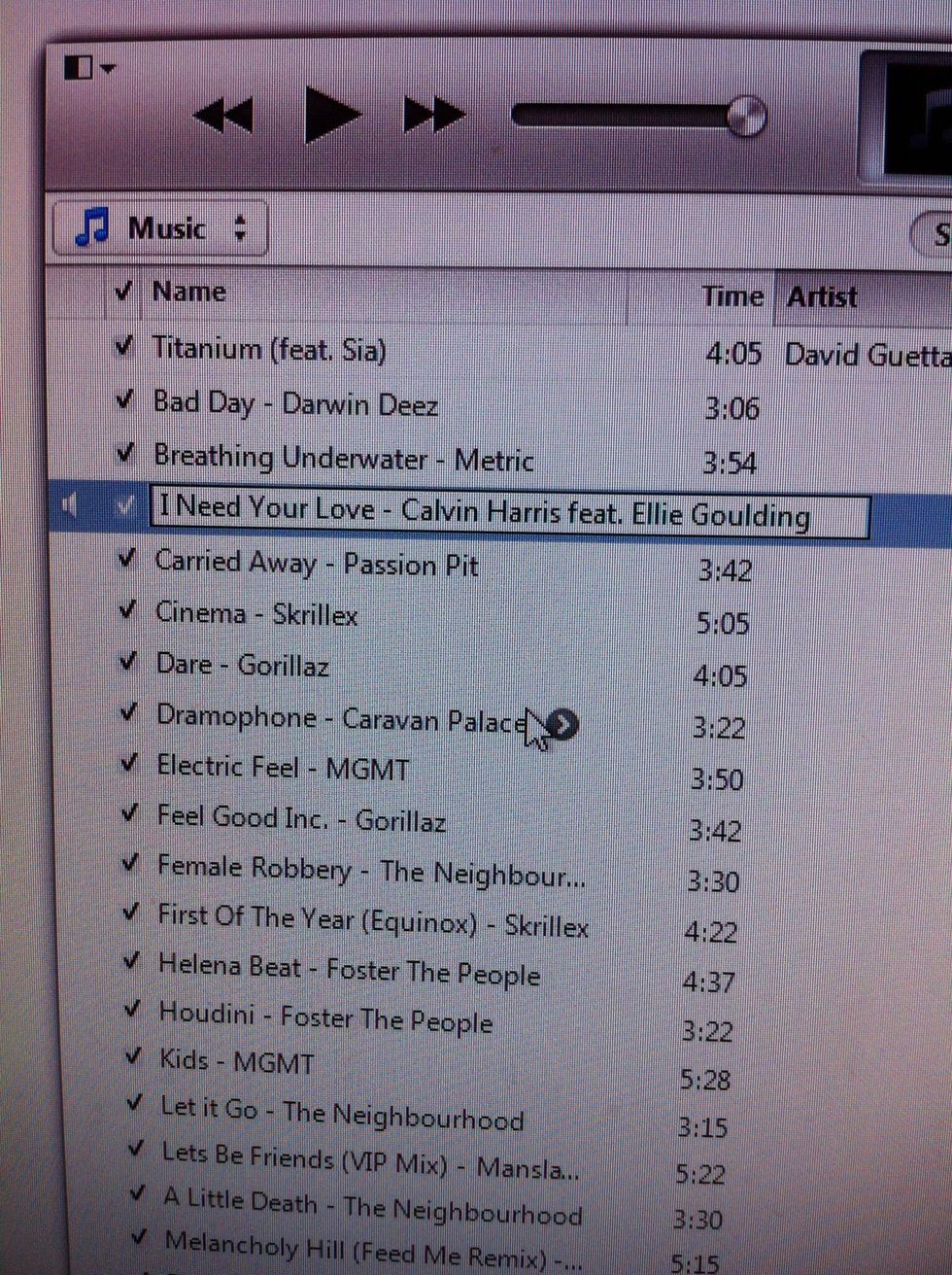The width and height of the screenshot is (952, 1275).
Task: Select the song Bad Day - Darwin Deez
Action: coord(295,403)
